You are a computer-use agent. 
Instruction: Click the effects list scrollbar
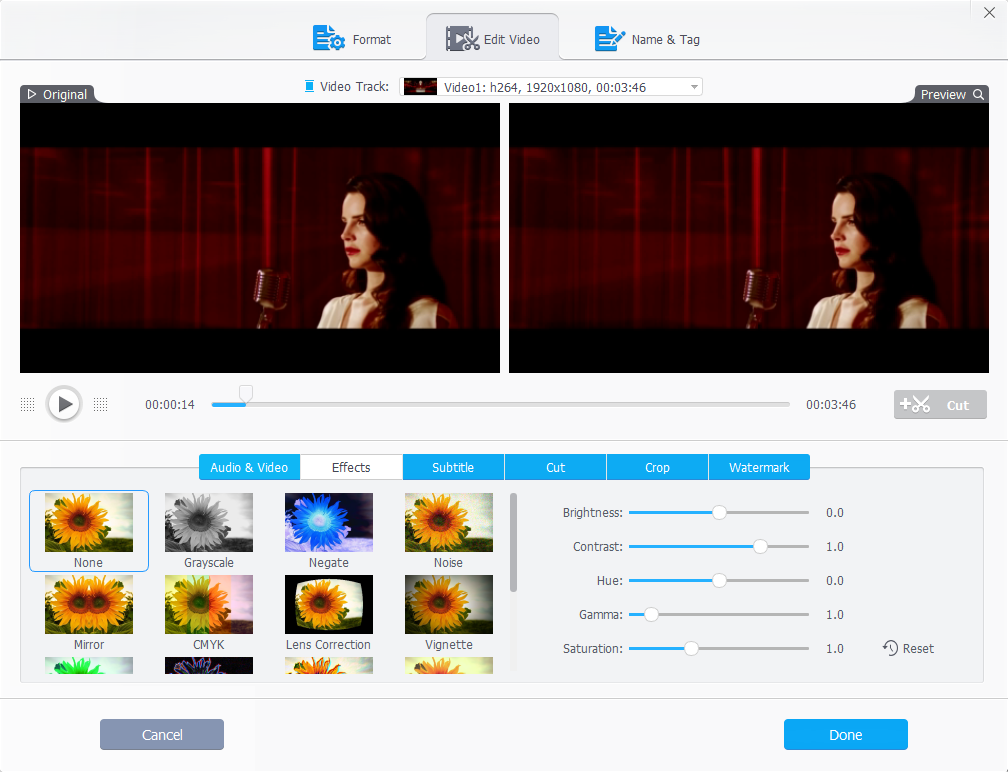click(x=514, y=542)
